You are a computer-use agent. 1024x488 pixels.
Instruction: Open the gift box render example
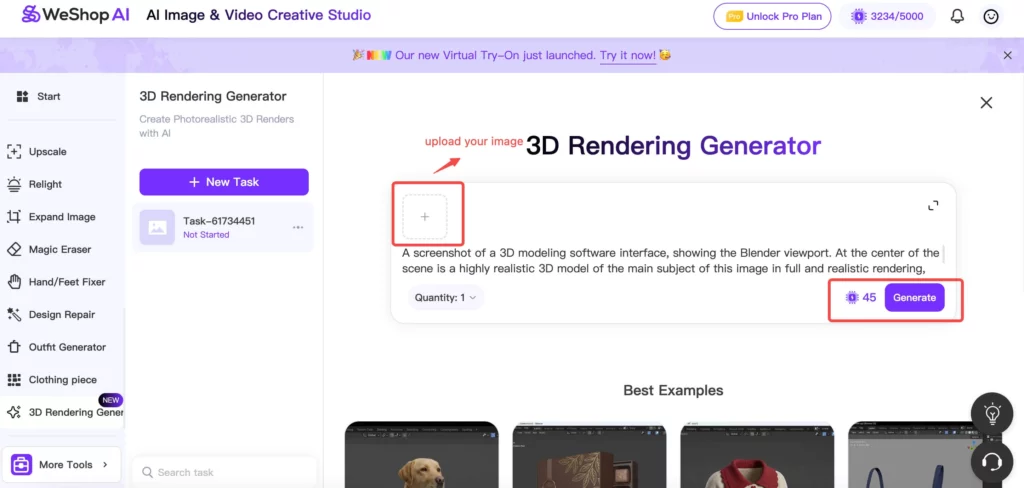(x=589, y=455)
